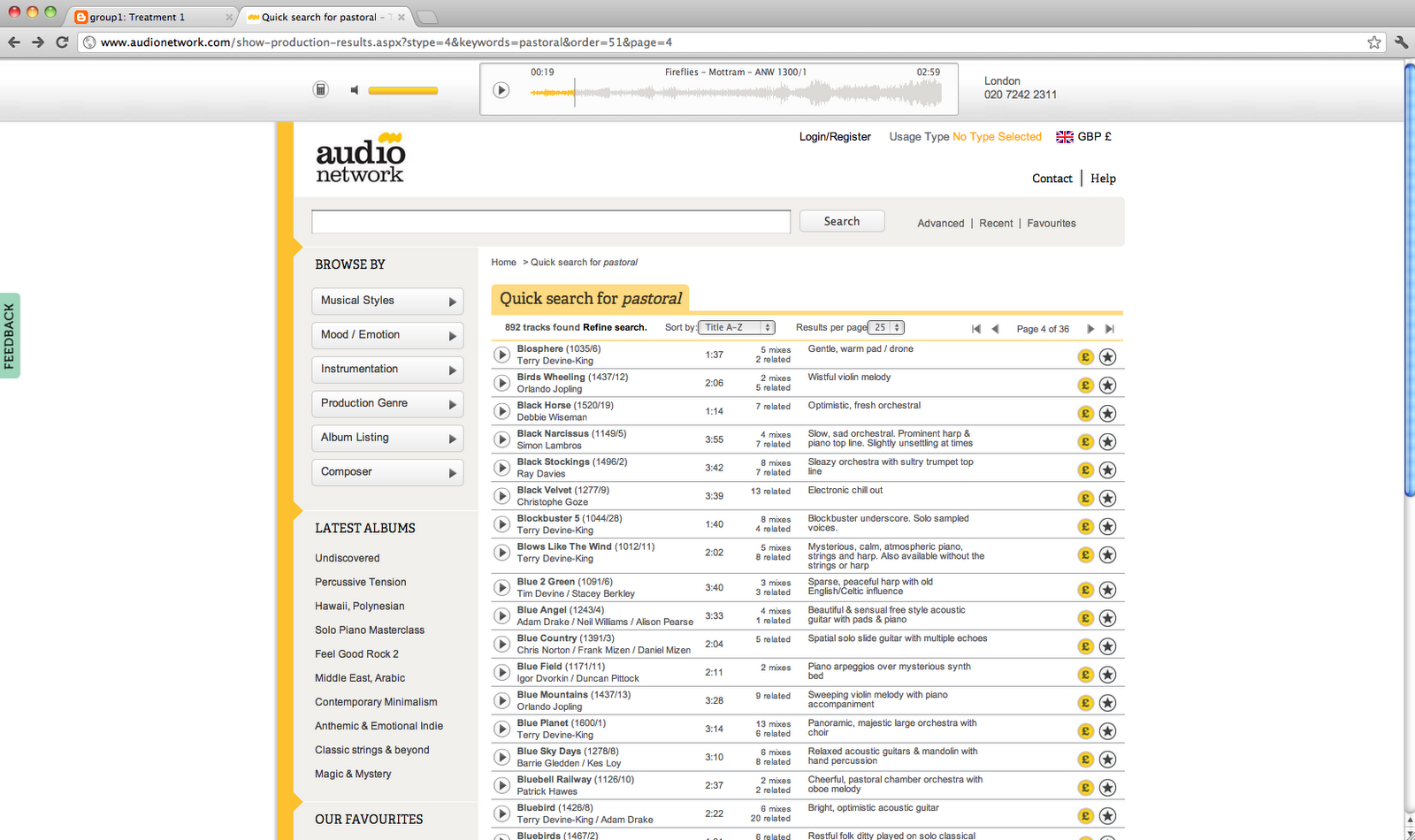The image size is (1415, 840).
Task: Play the Black Horse track
Action: point(502,411)
